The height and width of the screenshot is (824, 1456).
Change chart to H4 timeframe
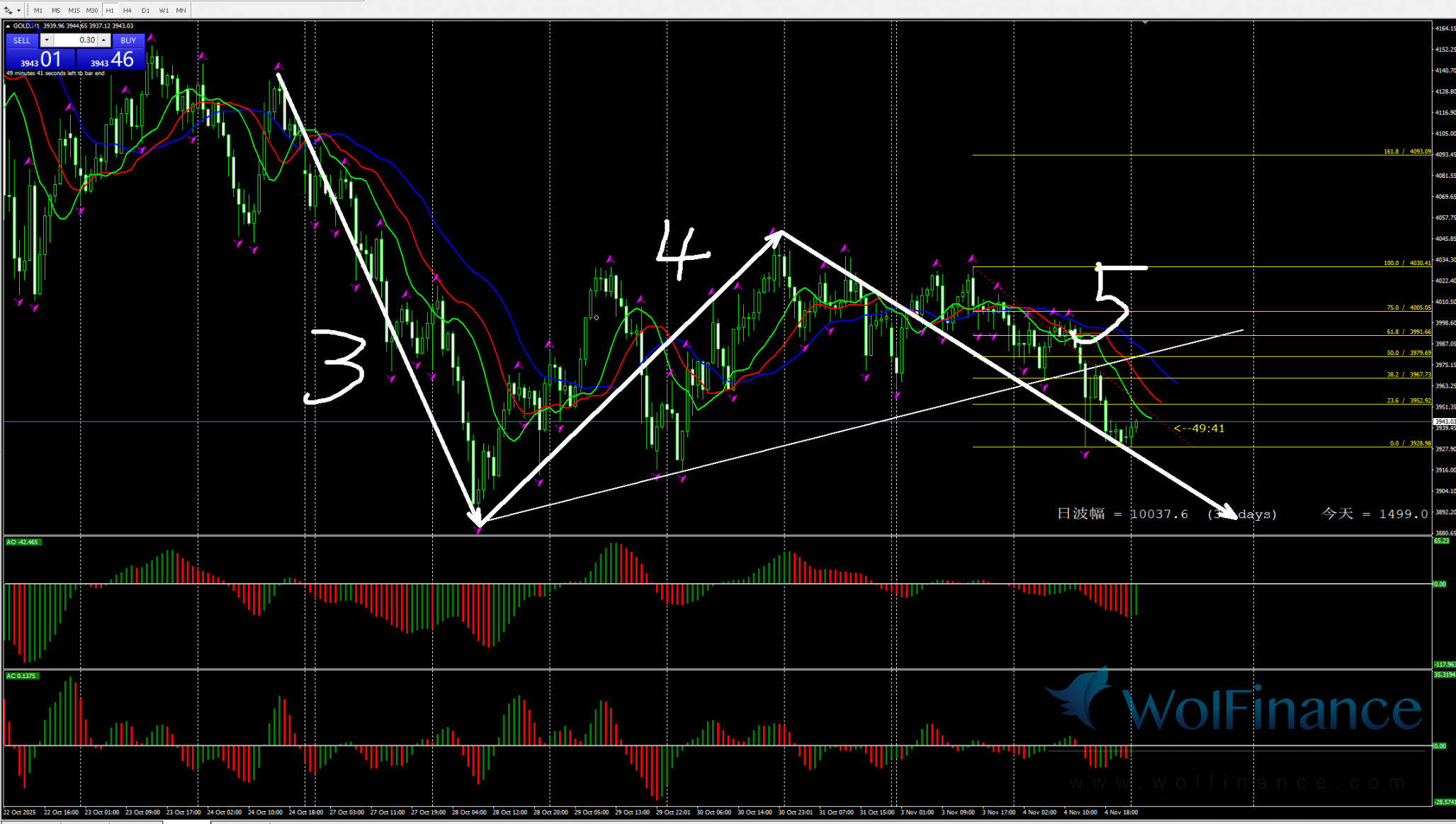(128, 11)
